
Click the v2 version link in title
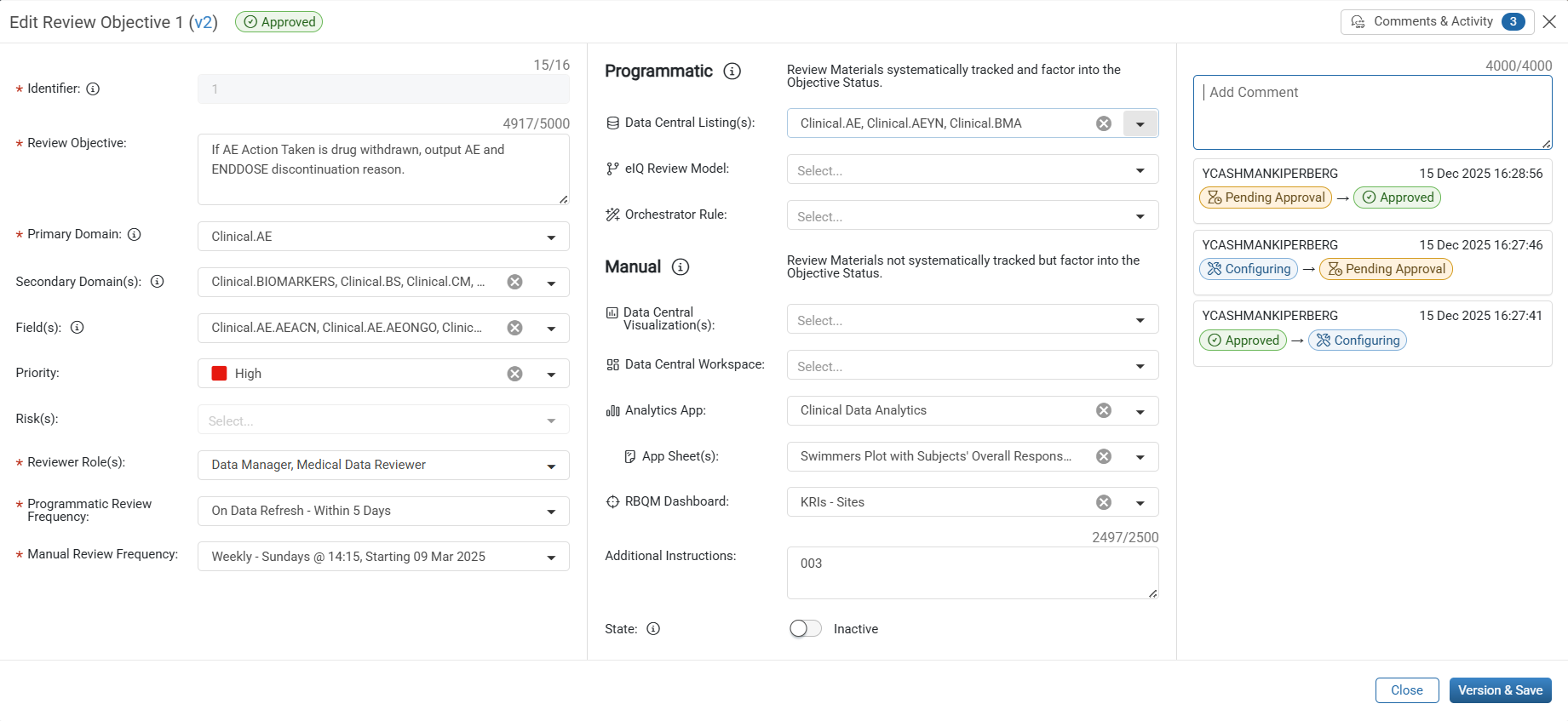(204, 22)
